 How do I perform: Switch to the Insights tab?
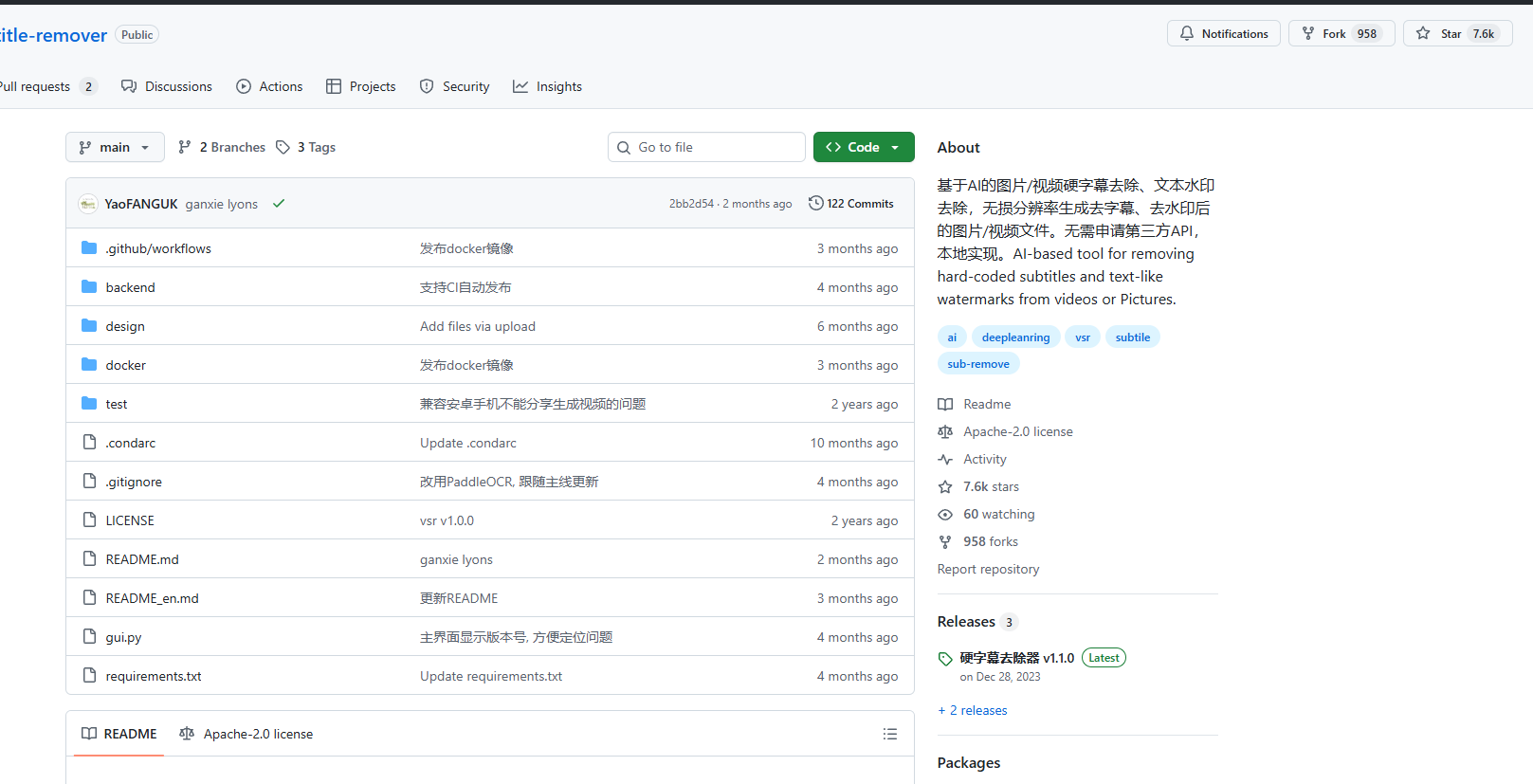tap(547, 86)
